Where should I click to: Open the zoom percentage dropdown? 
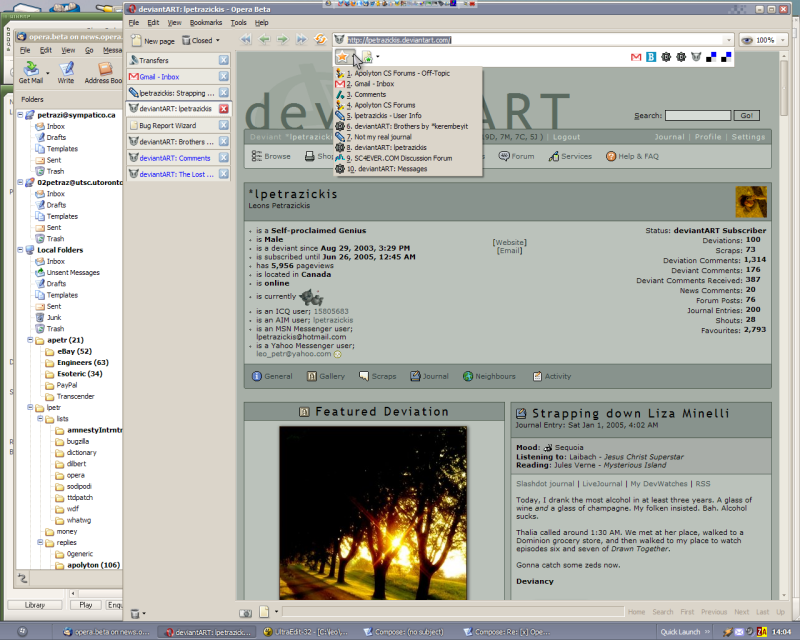coord(783,41)
